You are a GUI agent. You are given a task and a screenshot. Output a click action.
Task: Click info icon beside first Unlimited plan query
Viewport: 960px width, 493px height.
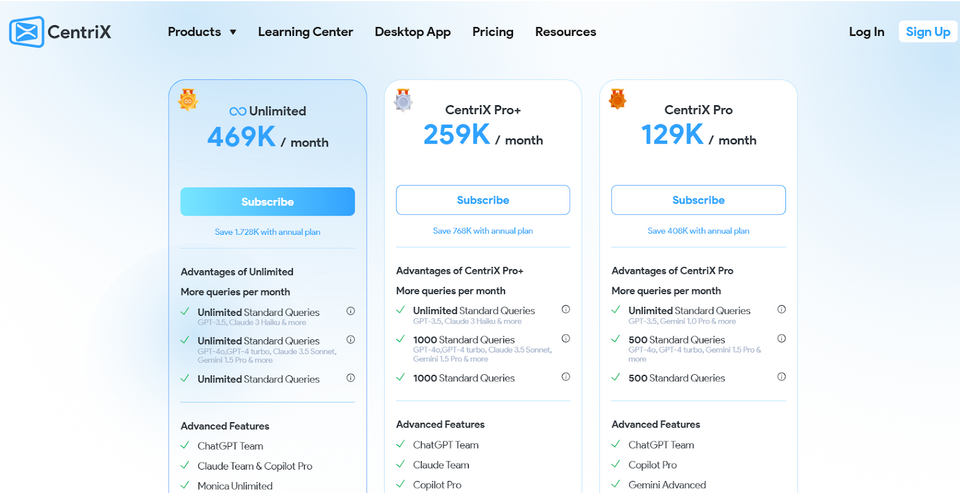click(x=351, y=311)
